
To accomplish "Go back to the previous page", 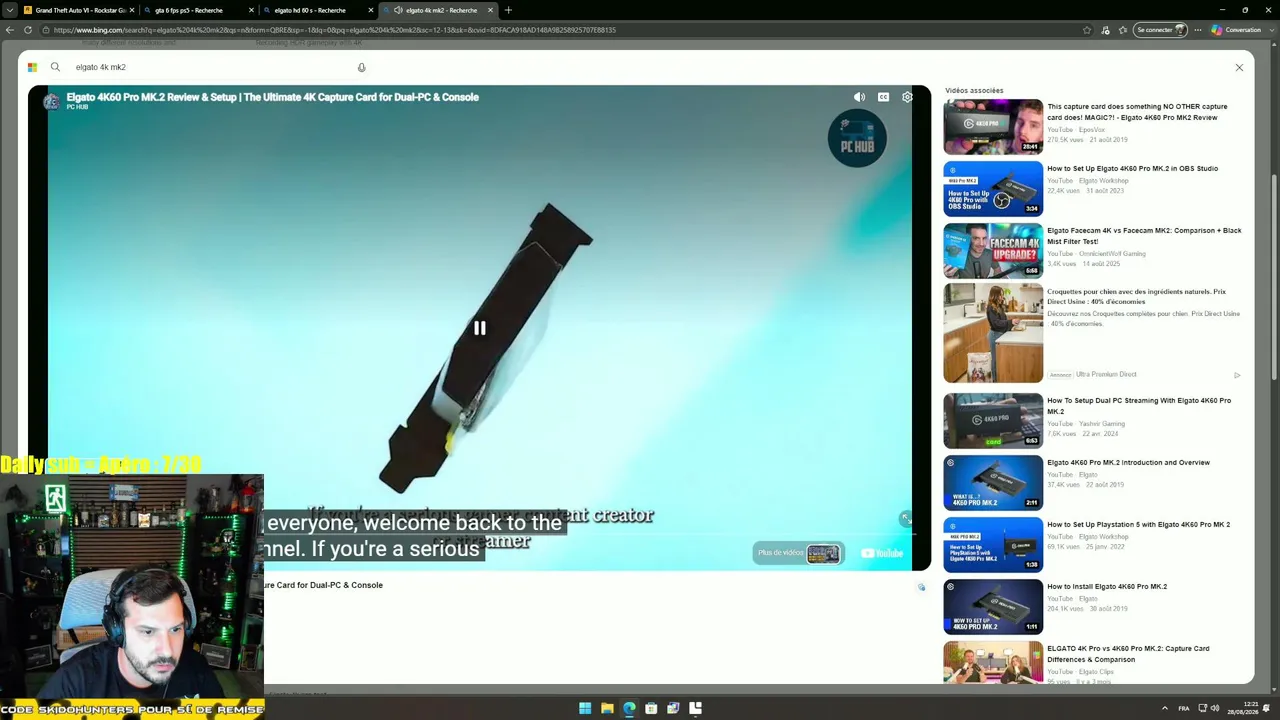I will point(10,30).
